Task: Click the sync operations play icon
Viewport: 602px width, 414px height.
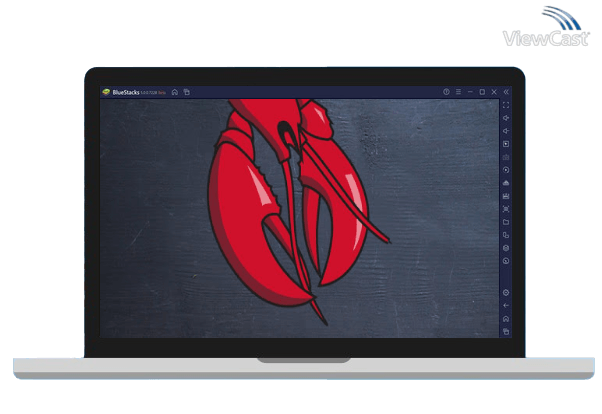Action: coord(506,170)
